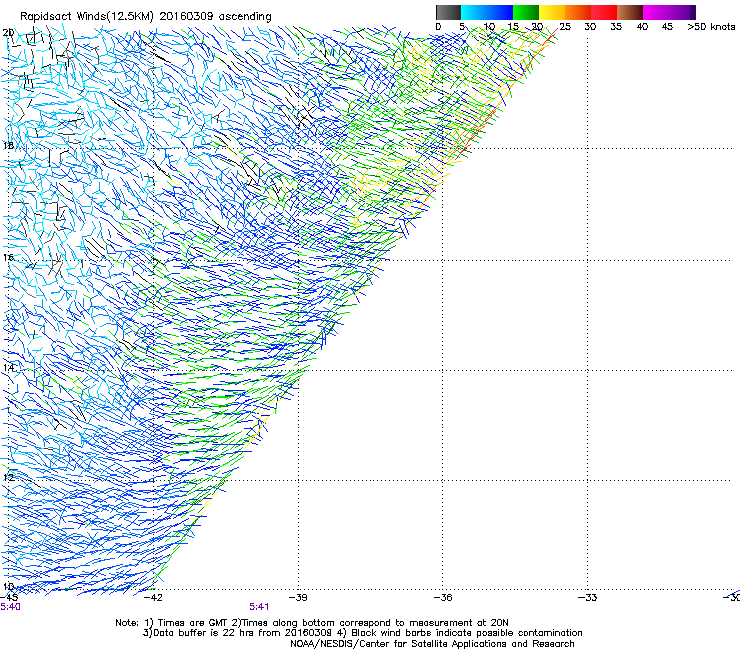Screen dimensions: 740x650
Task: Click the longitude label -39
Action: click(298, 598)
